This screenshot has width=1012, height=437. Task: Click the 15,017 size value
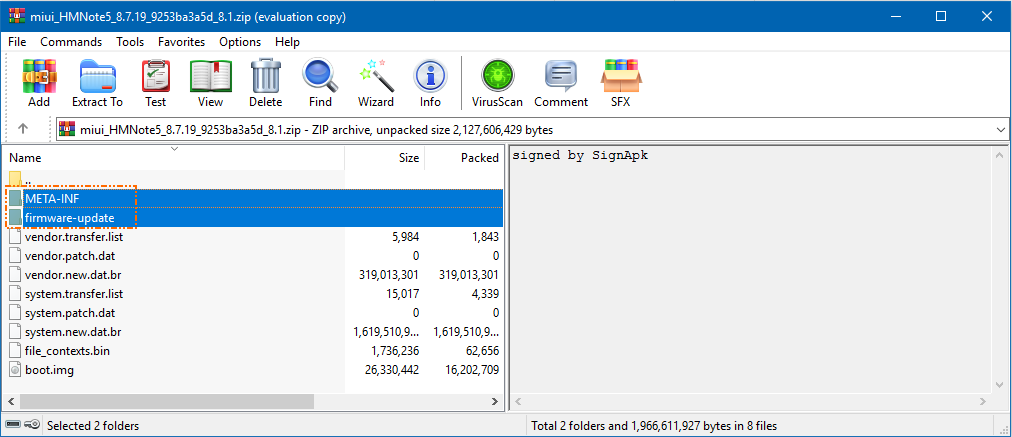[404, 294]
